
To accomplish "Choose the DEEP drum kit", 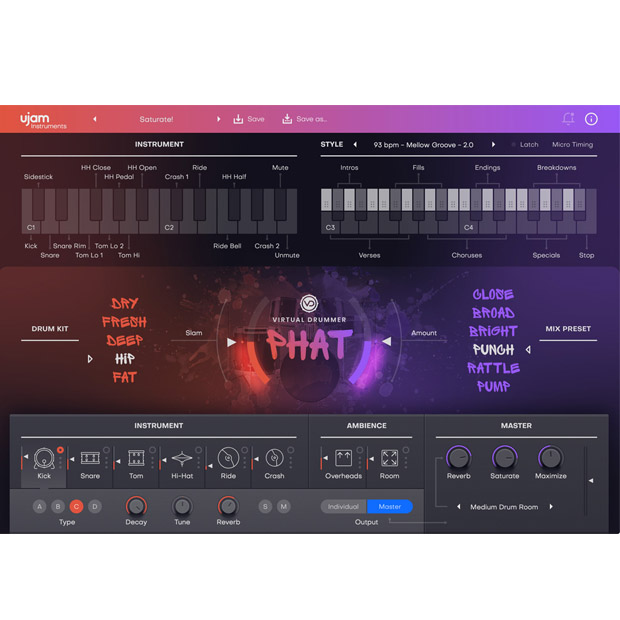I will click(x=125, y=340).
